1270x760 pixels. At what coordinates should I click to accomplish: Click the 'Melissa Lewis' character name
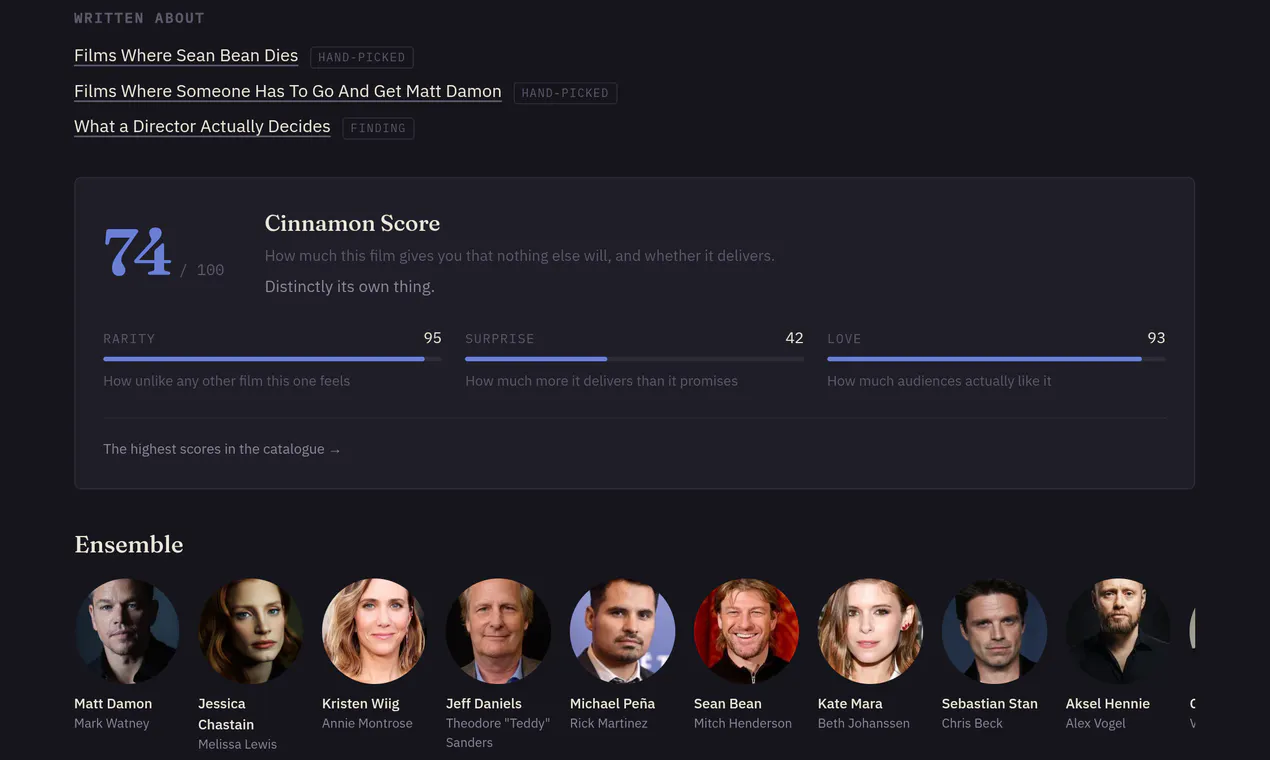pyautogui.click(x=237, y=744)
